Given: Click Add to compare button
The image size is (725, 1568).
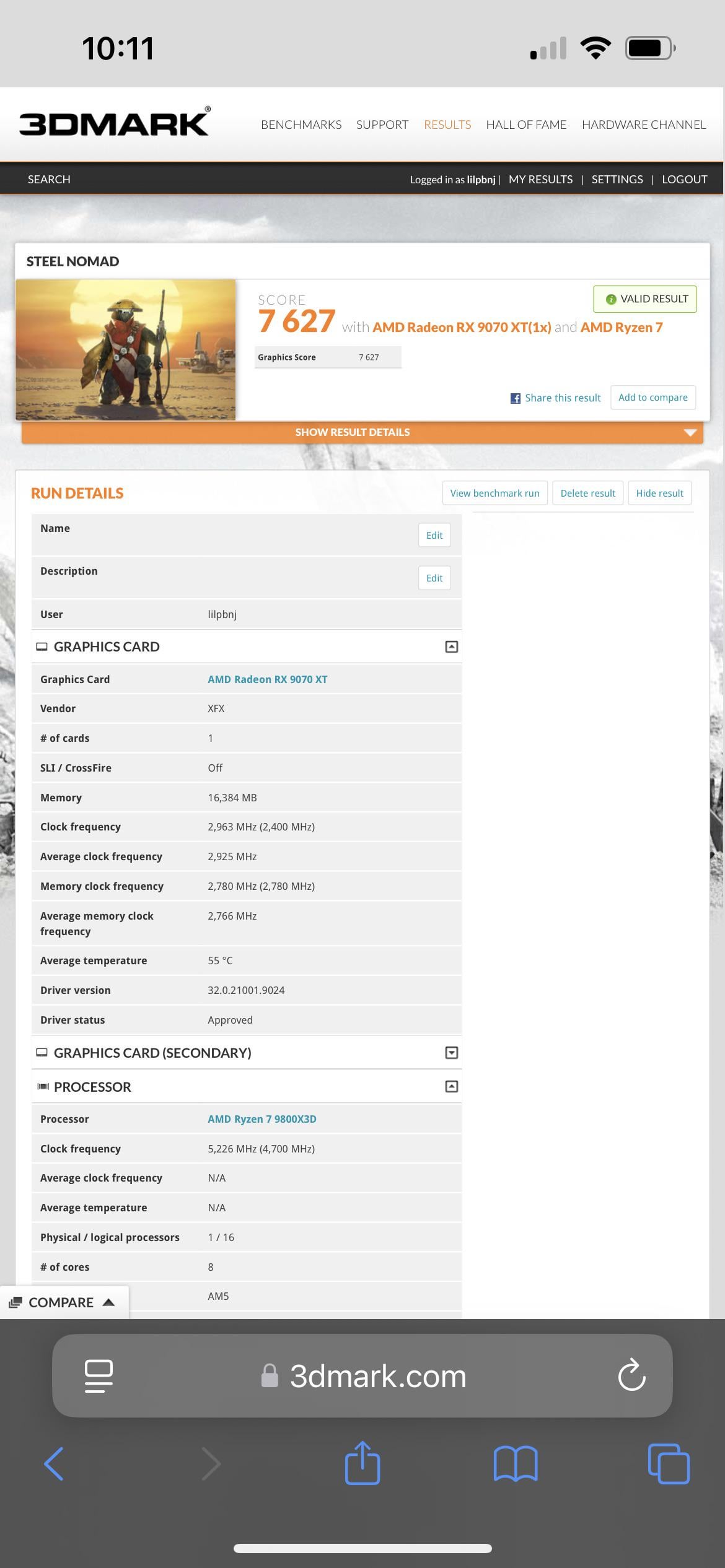Looking at the screenshot, I should pos(653,398).
